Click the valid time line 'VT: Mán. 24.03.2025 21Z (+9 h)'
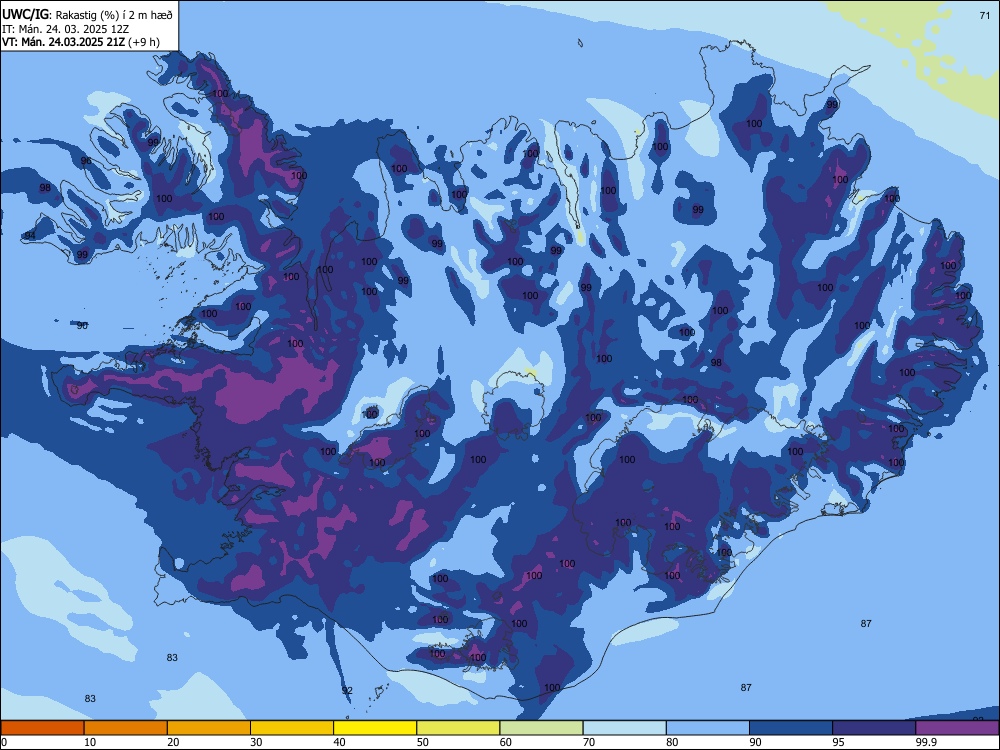The height and width of the screenshot is (750, 1000). click(x=81, y=42)
